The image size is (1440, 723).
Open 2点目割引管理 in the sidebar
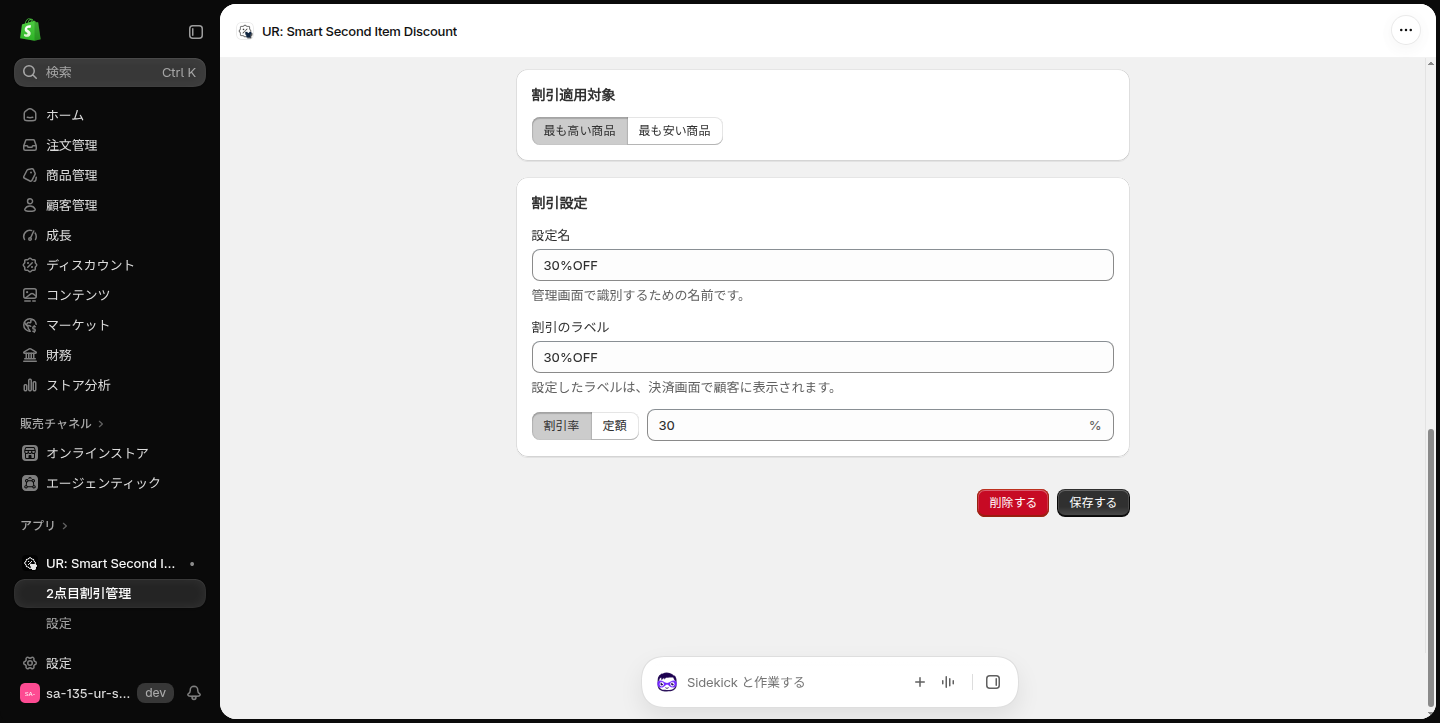click(110, 593)
